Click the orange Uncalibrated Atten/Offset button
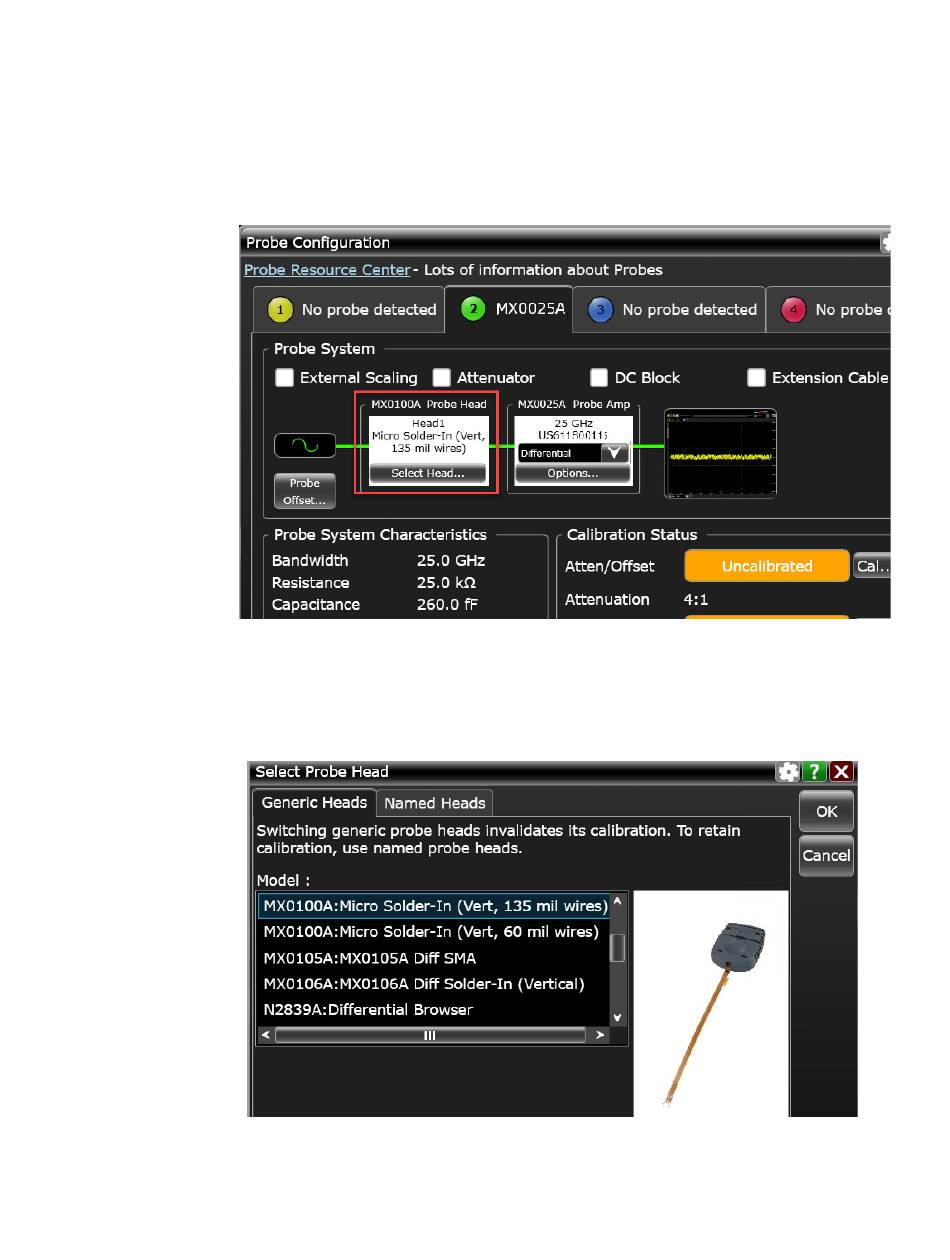 (767, 566)
